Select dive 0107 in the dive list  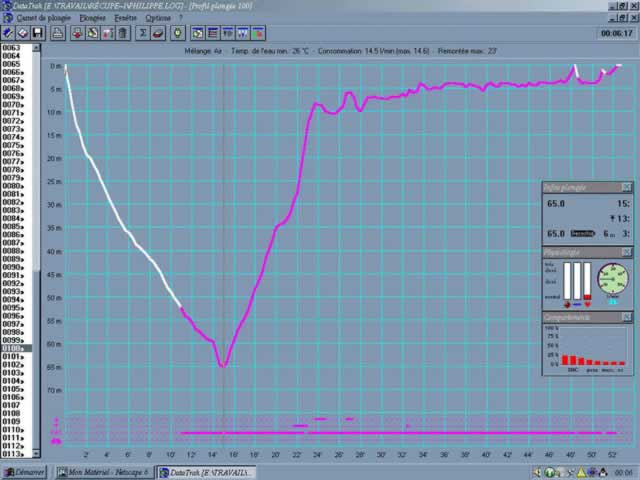[16, 405]
